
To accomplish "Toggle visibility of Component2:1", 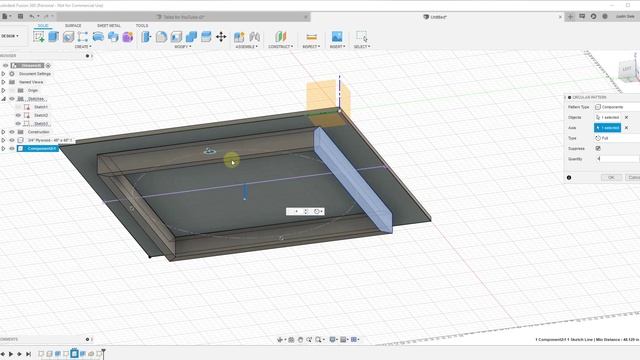I will point(12,149).
